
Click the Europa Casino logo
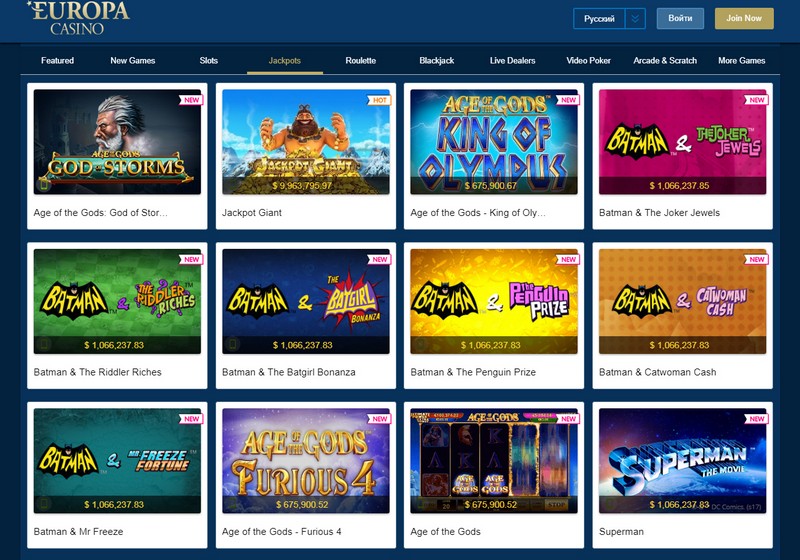coord(79,18)
